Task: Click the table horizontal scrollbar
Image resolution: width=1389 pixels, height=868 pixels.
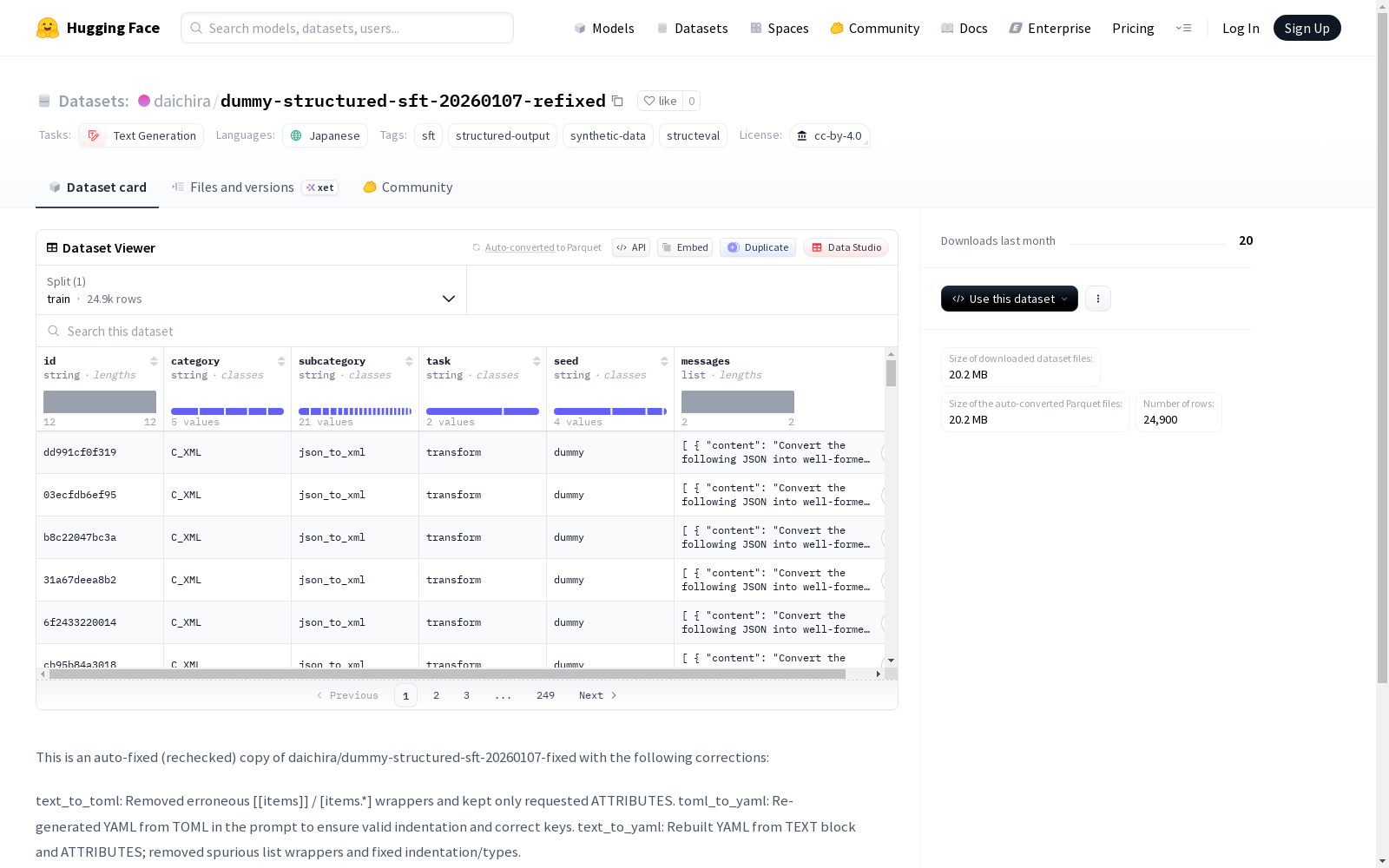Action: (x=447, y=674)
